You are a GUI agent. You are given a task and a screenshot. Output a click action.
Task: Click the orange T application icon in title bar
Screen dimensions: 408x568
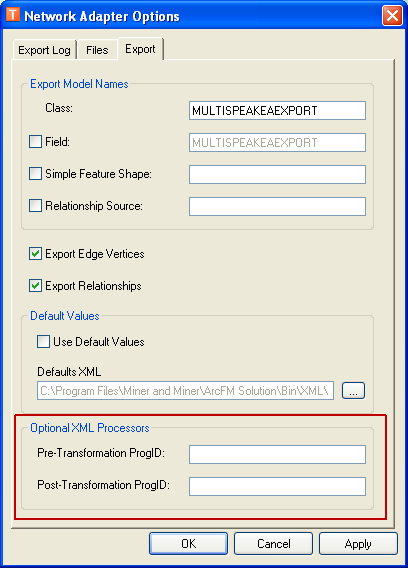pos(13,15)
